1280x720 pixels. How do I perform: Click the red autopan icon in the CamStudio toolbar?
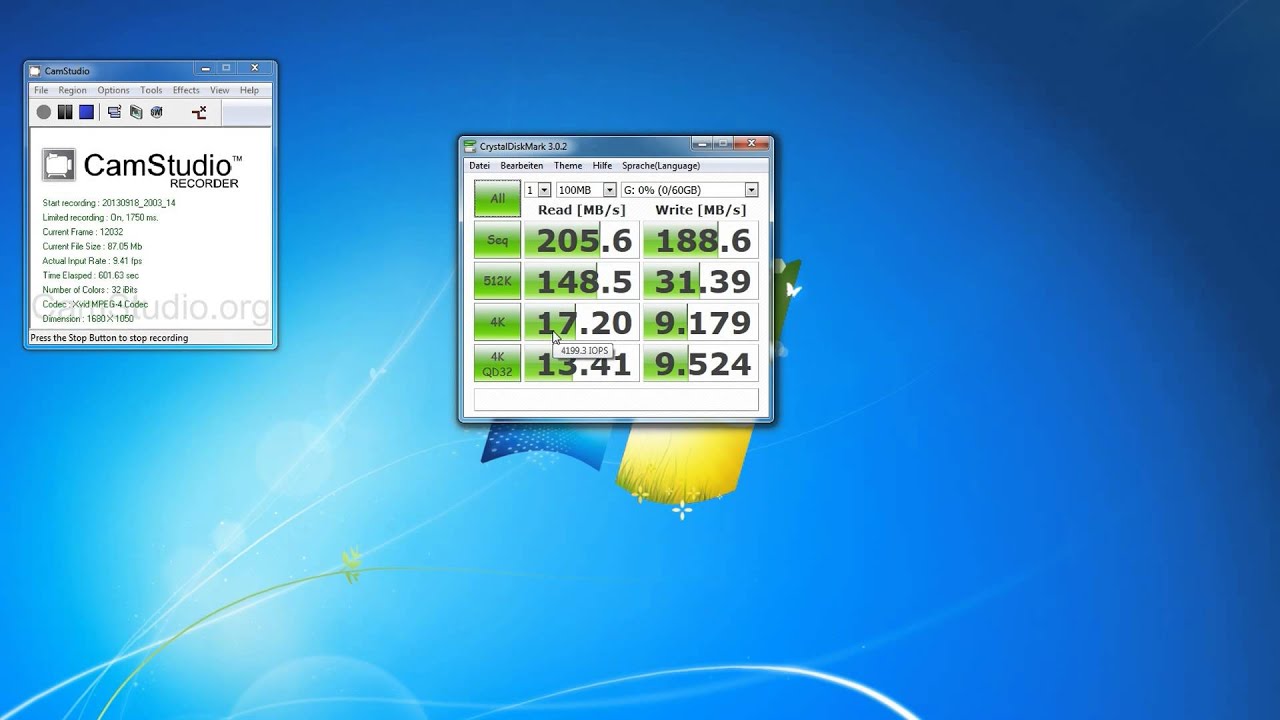pyautogui.click(x=199, y=112)
